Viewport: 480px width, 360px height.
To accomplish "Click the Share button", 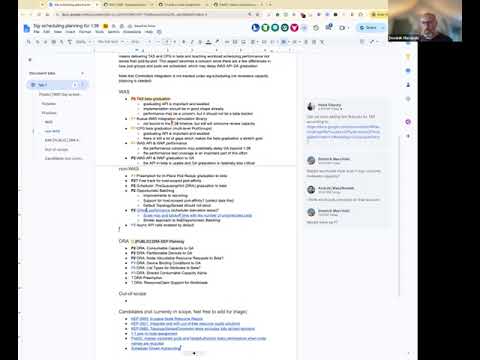I will (x=368, y=28).
